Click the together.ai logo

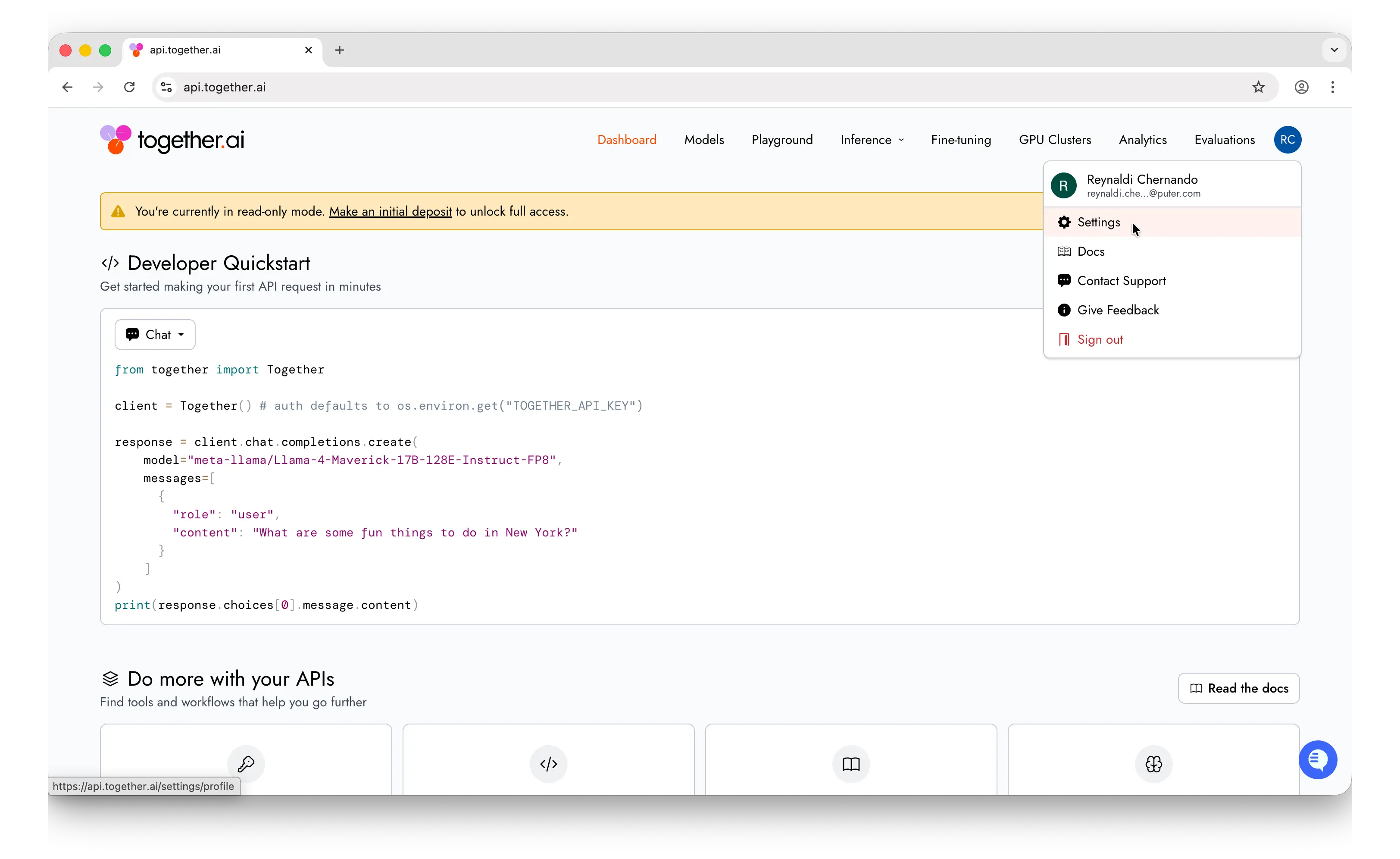pos(172,139)
